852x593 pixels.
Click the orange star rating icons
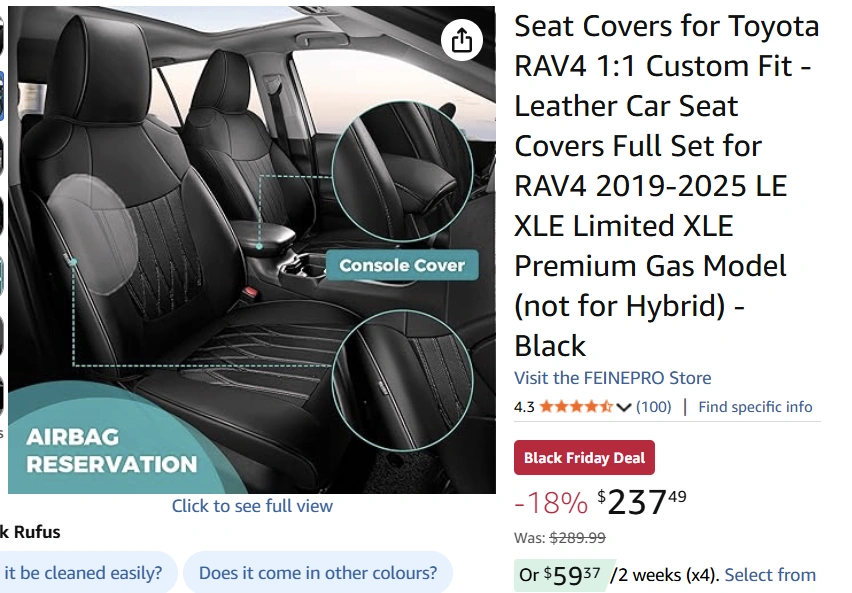pyautogui.click(x=577, y=407)
